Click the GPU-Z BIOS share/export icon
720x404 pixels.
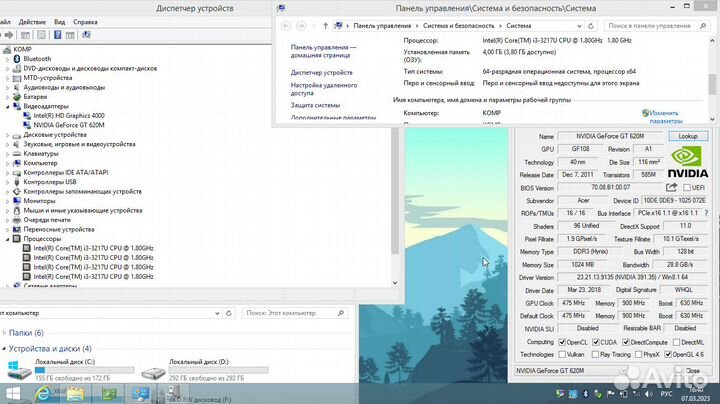click(x=671, y=187)
